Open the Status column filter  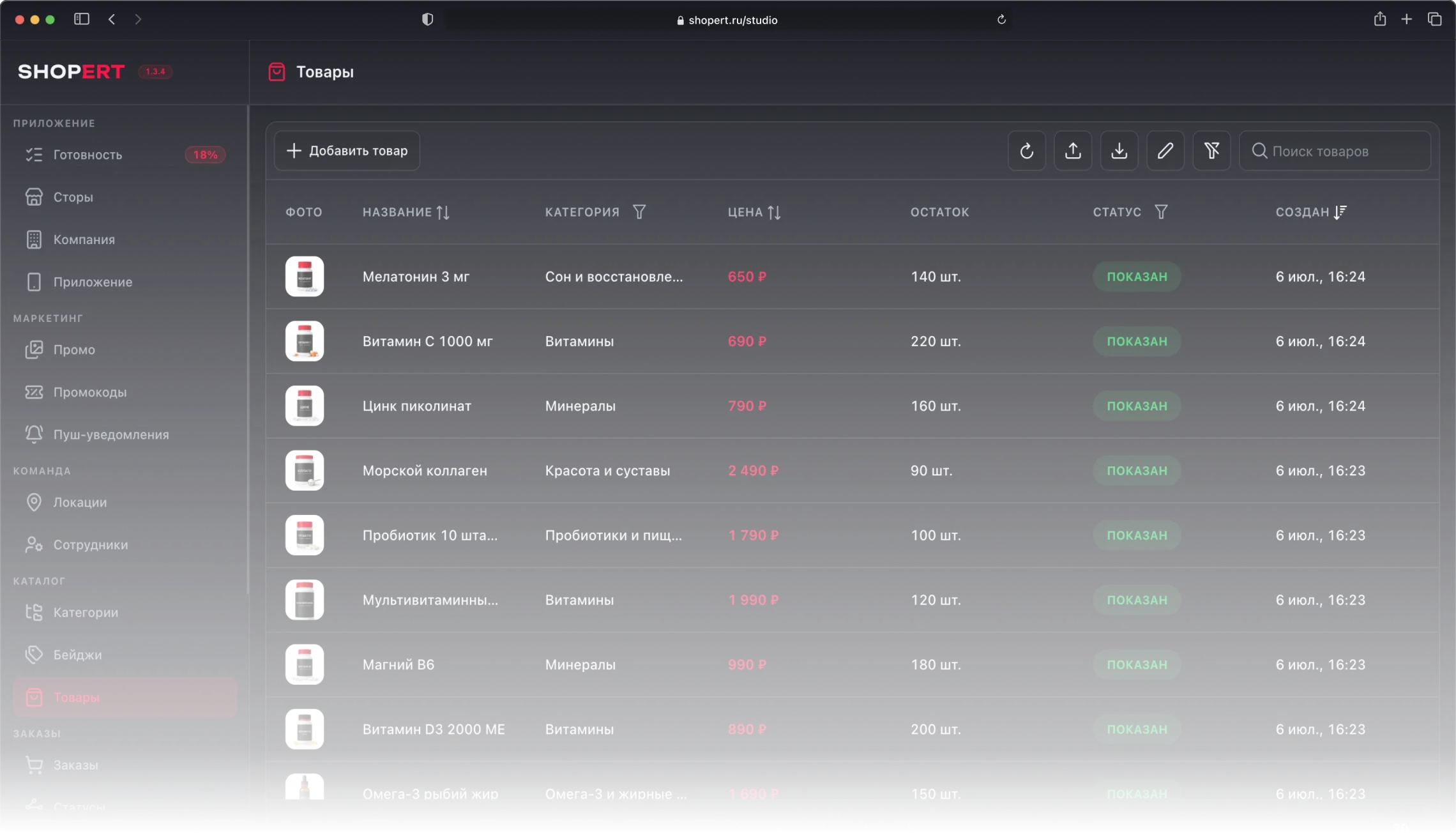click(x=1161, y=212)
